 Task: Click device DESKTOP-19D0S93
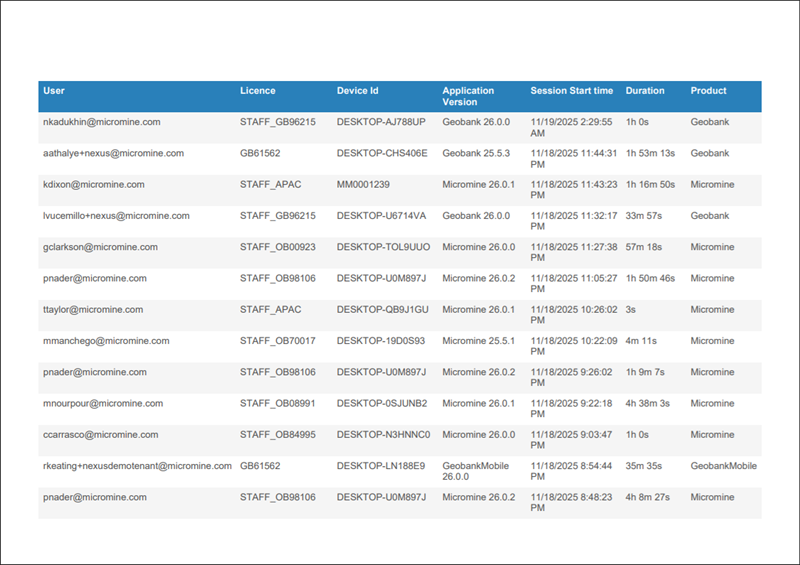[381, 341]
